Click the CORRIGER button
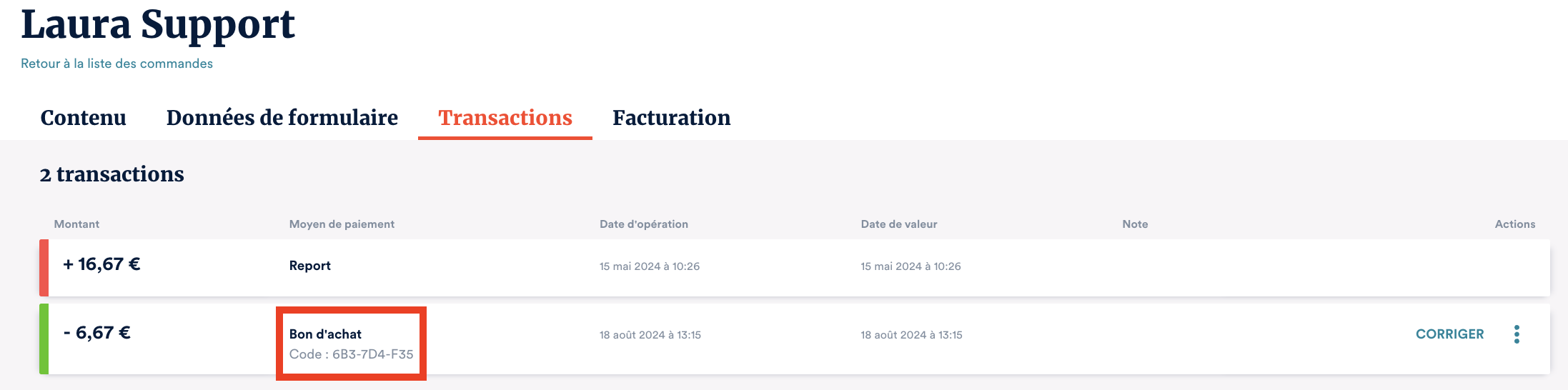Viewport: 1568px width, 390px height. click(x=1449, y=334)
